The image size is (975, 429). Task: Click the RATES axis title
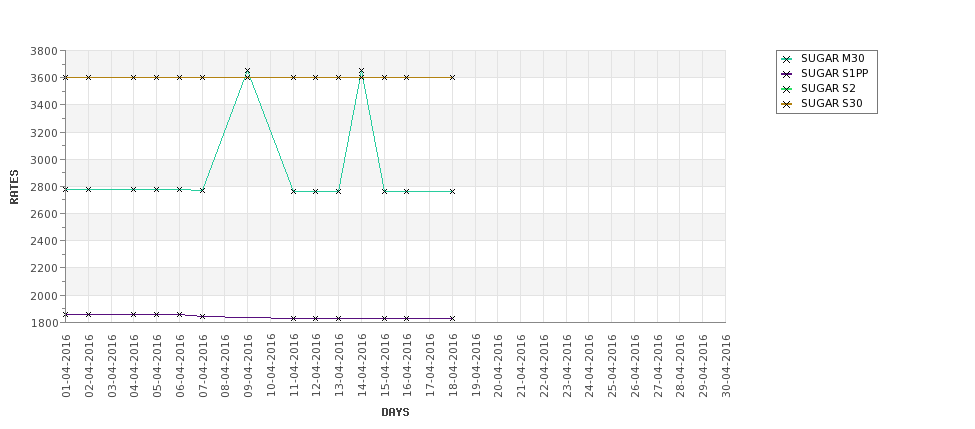point(14,187)
